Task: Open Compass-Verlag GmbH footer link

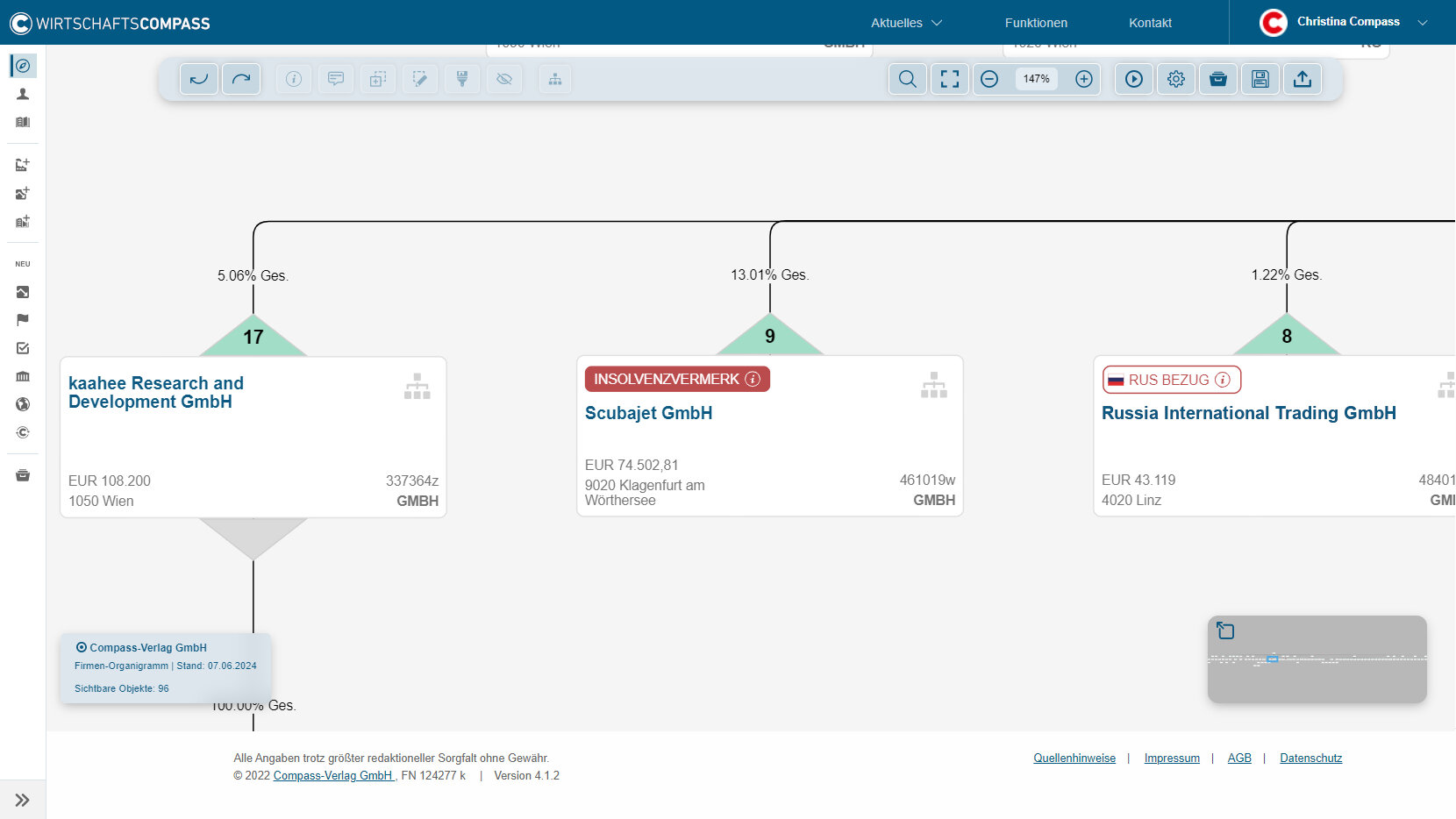Action: [x=333, y=776]
